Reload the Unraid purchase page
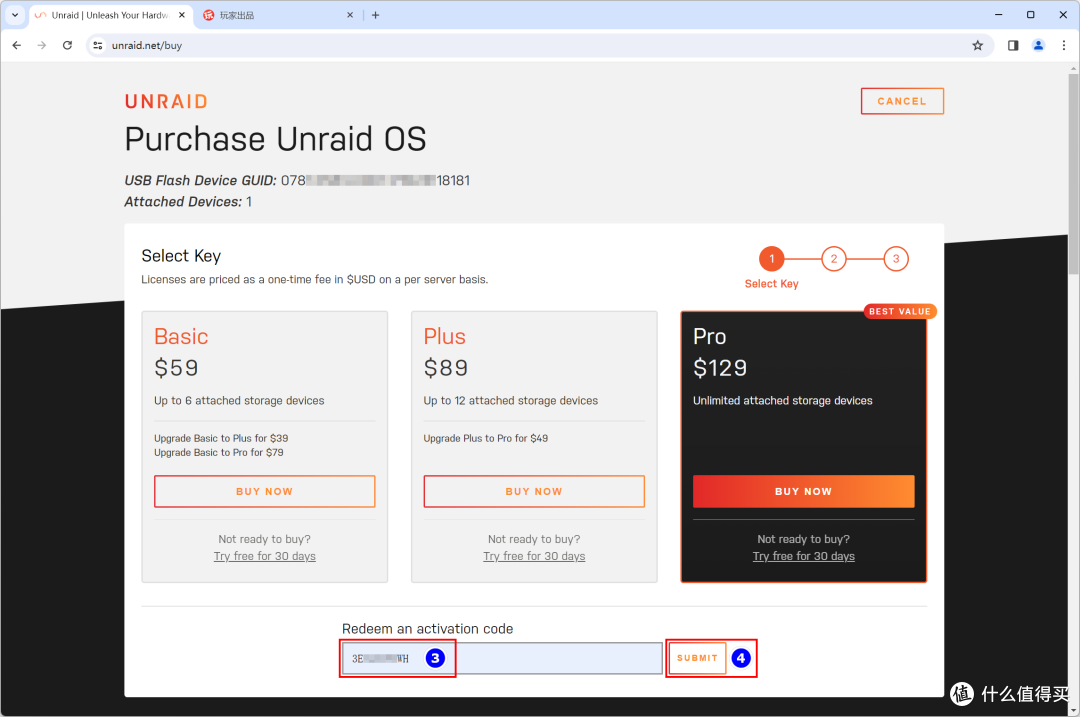The image size is (1080, 717). click(67, 45)
